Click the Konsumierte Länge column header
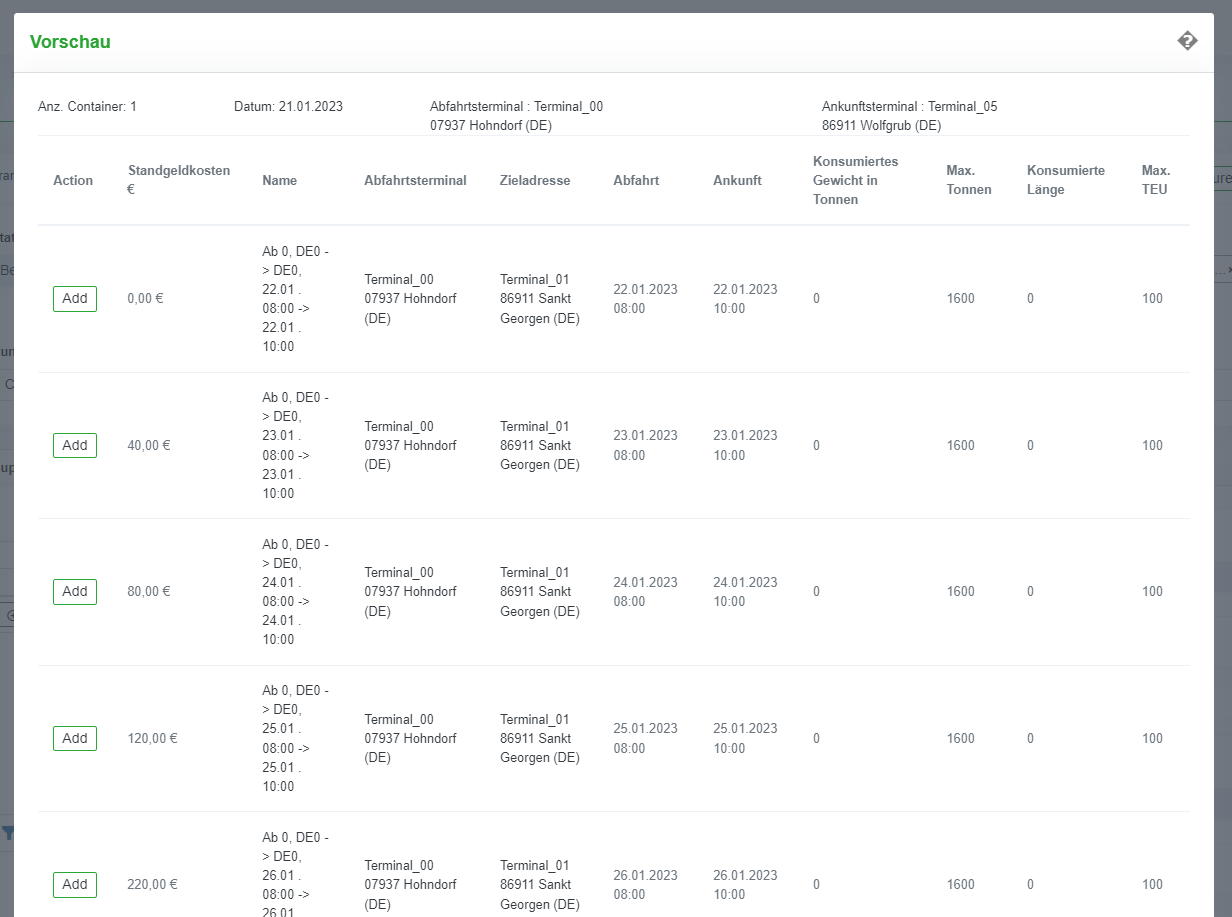 tap(1066, 180)
